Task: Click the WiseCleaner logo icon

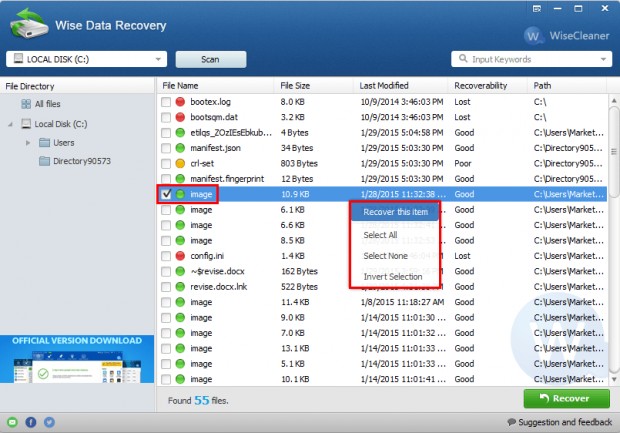Action: tap(534, 36)
